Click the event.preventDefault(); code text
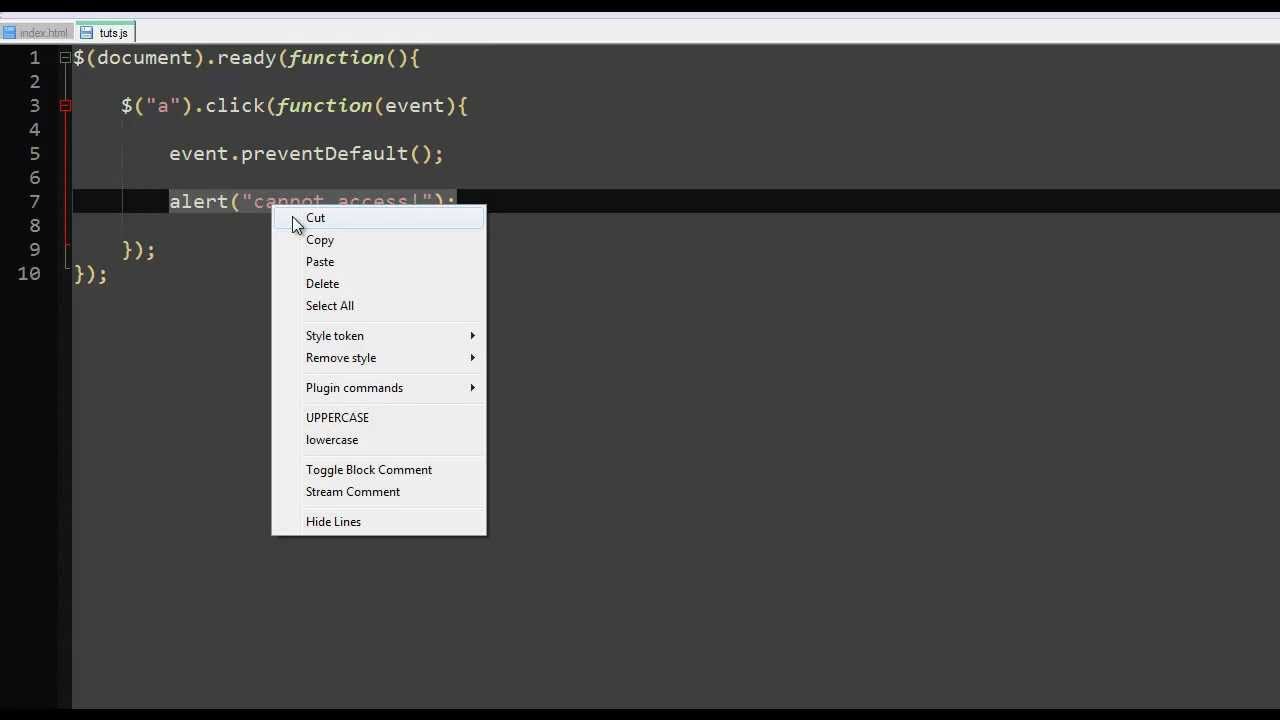This screenshot has height=720, width=1280. [306, 154]
